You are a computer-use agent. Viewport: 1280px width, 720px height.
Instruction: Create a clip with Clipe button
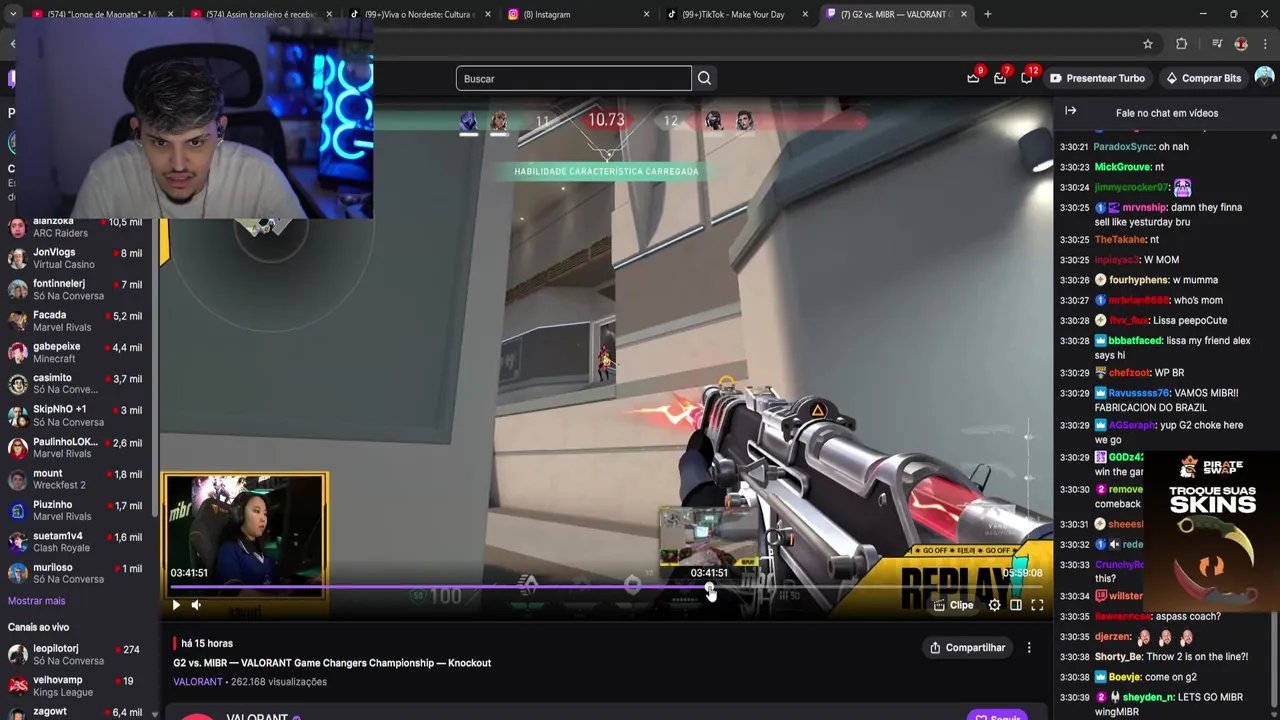[x=953, y=605]
